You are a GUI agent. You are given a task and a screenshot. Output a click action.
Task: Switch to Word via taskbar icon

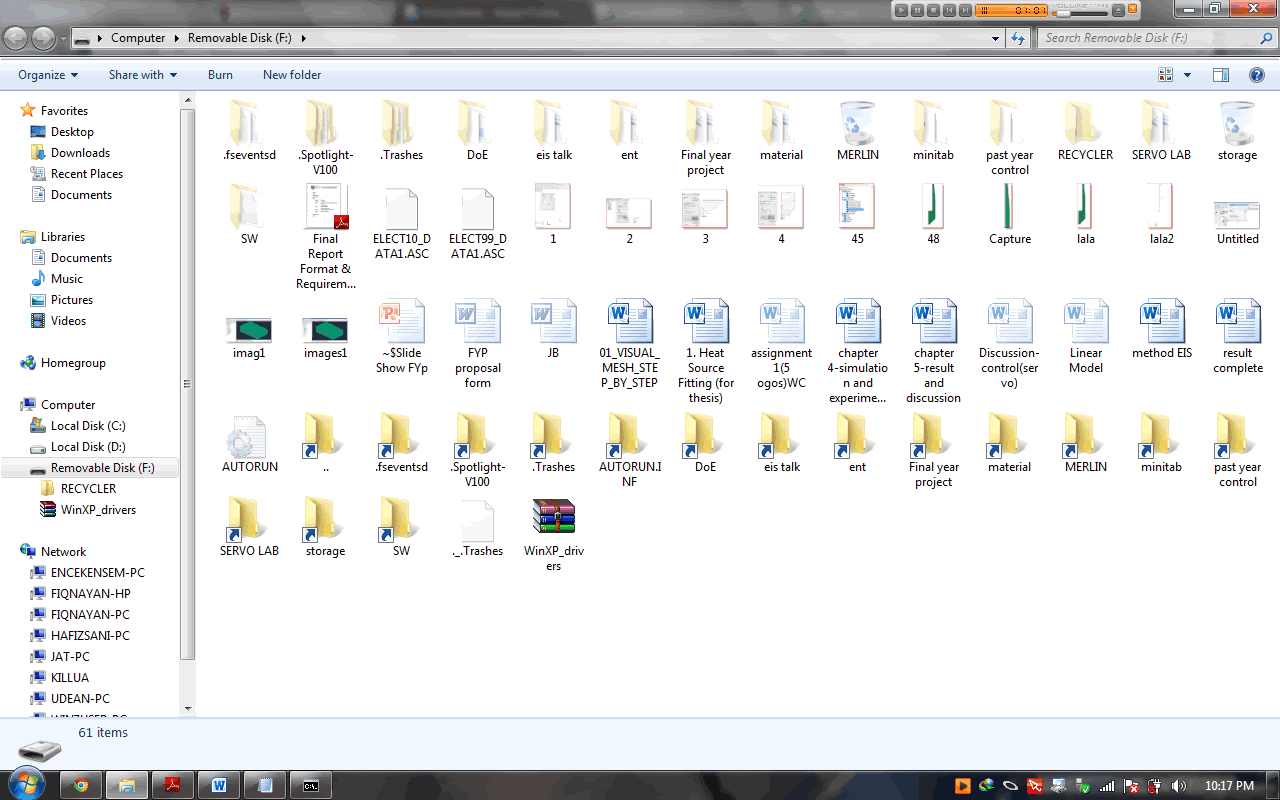[219, 785]
